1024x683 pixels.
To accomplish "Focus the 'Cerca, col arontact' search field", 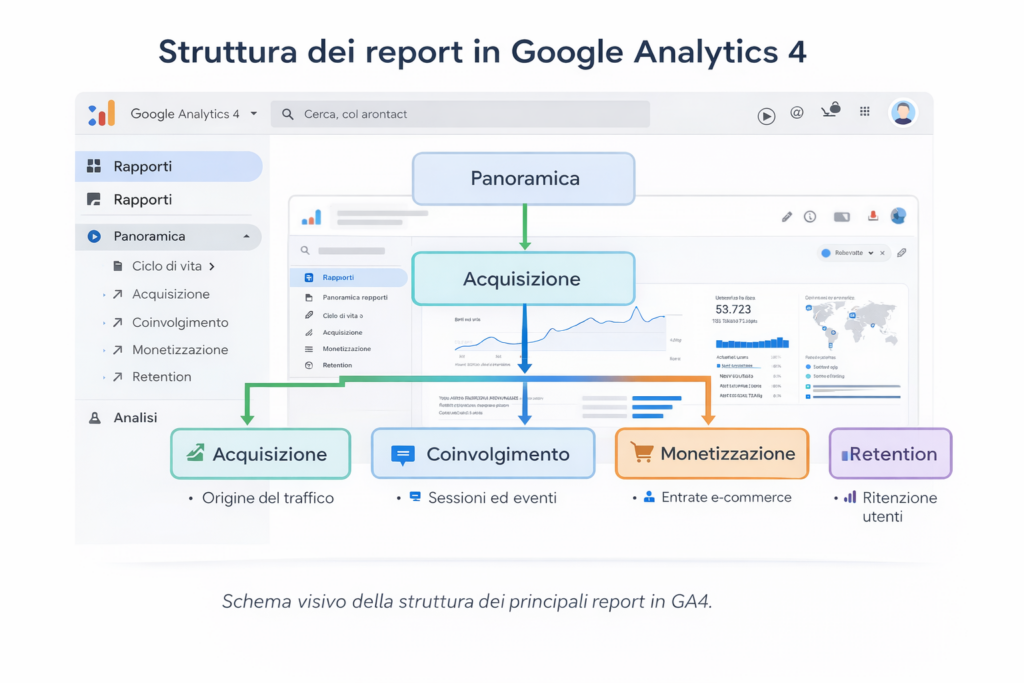I will pyautogui.click(x=460, y=114).
